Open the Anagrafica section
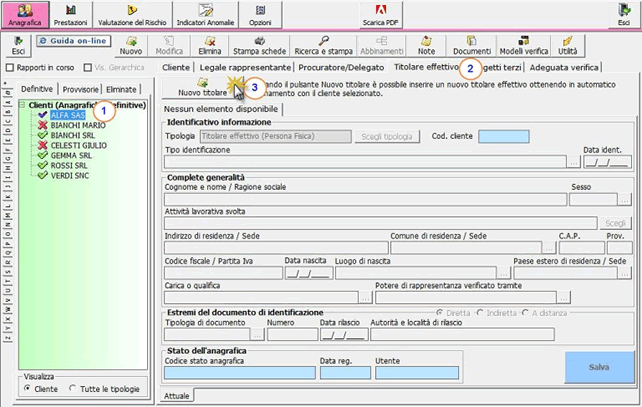Screen dimensions: 642x407 click(x=25, y=15)
